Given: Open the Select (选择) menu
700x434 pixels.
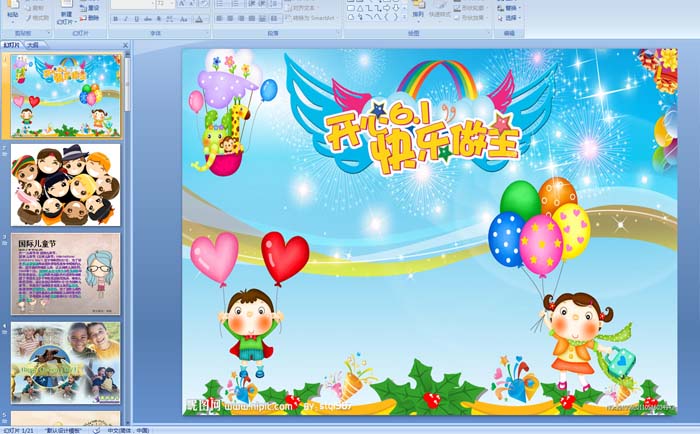Looking at the screenshot, I should [509, 18].
